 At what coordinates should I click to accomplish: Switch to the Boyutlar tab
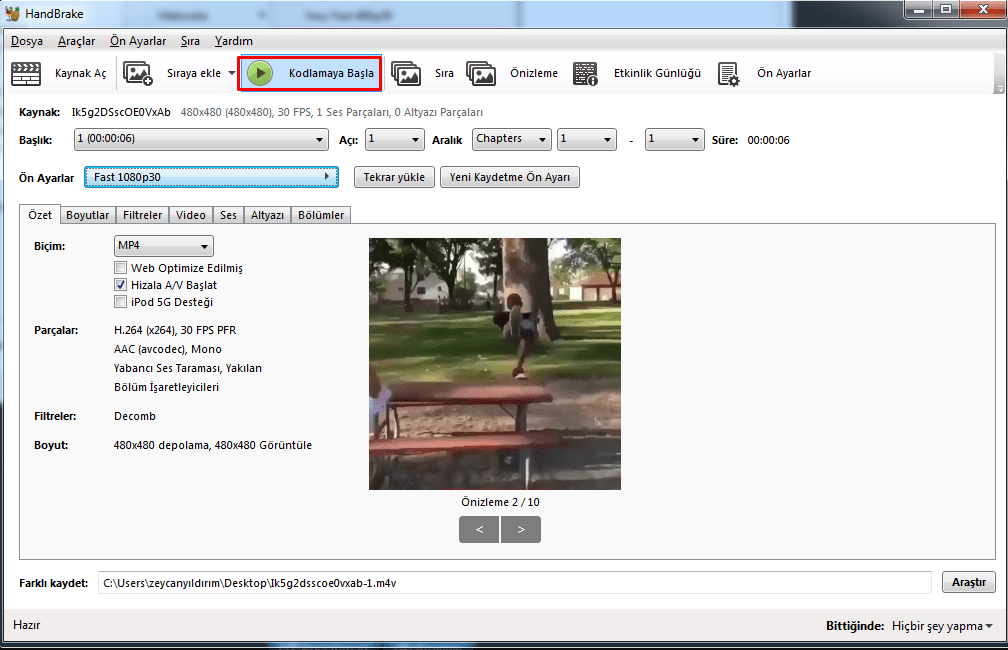(x=87, y=215)
